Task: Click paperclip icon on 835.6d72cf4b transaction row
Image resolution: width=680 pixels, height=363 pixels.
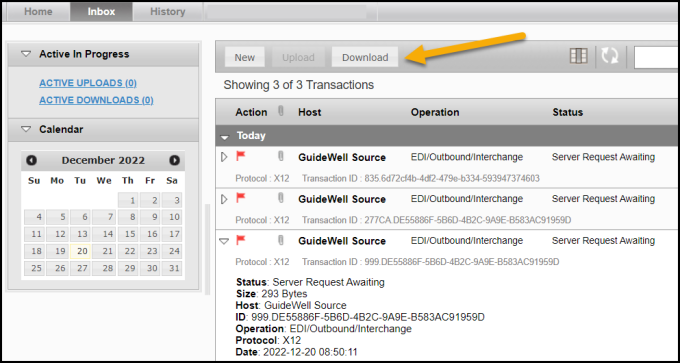Action: pos(281,157)
